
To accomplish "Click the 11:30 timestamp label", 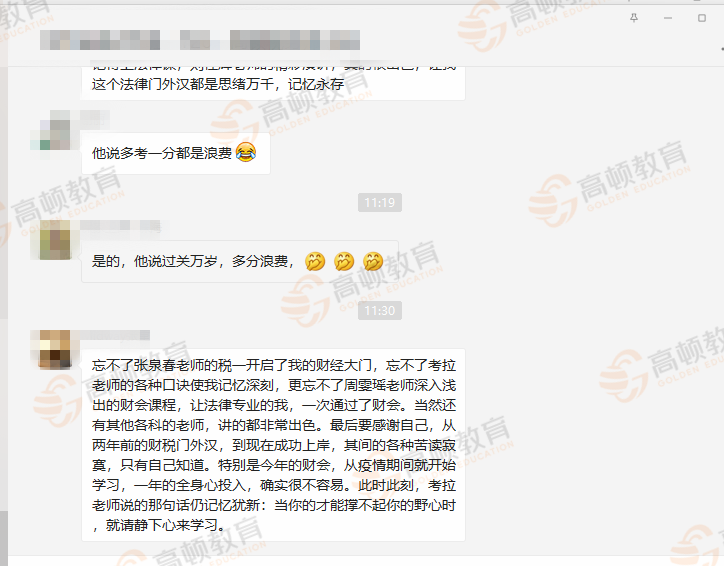I will pos(380,311).
